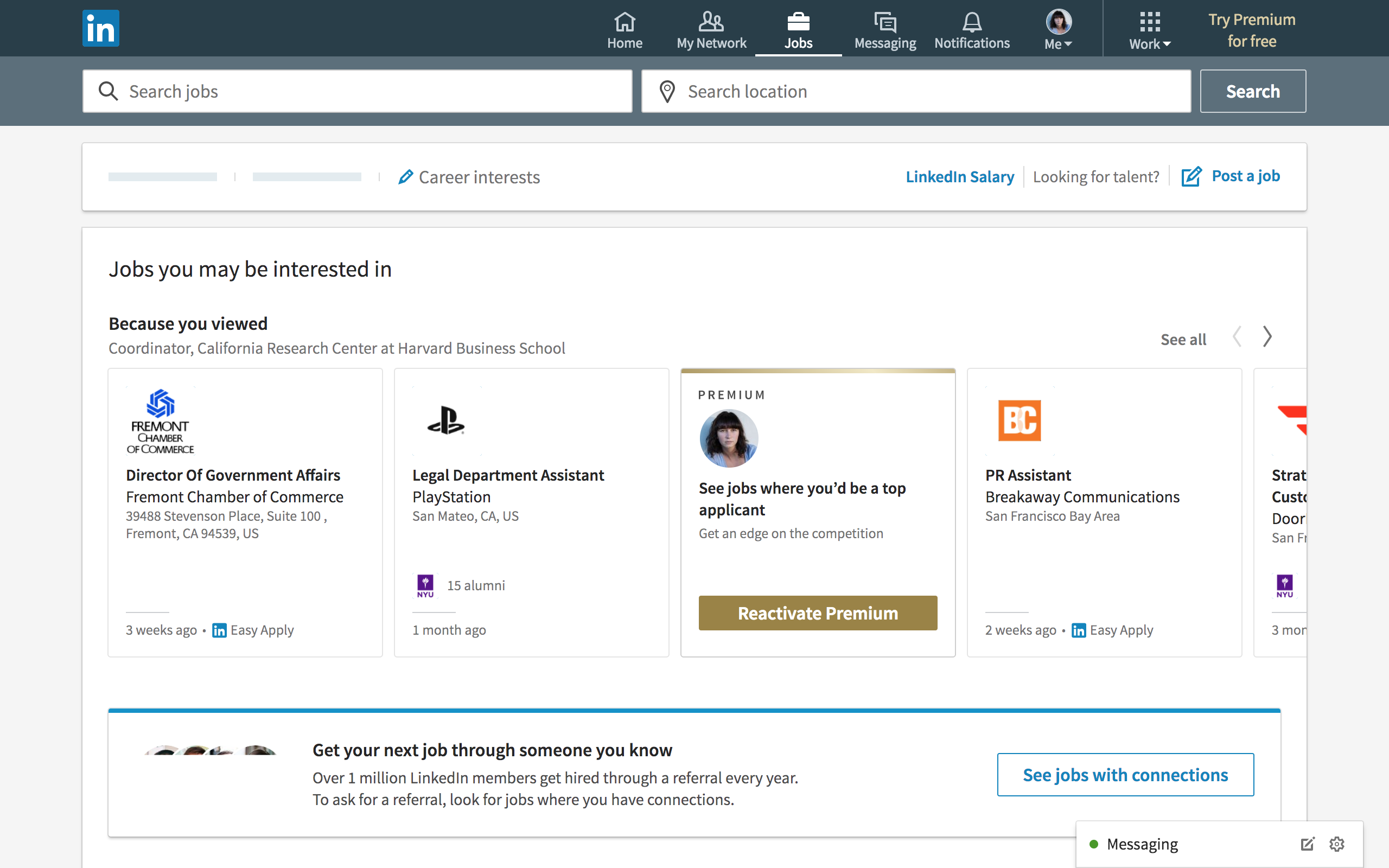
Task: Open PR Assistant job listing
Action: point(1028,475)
